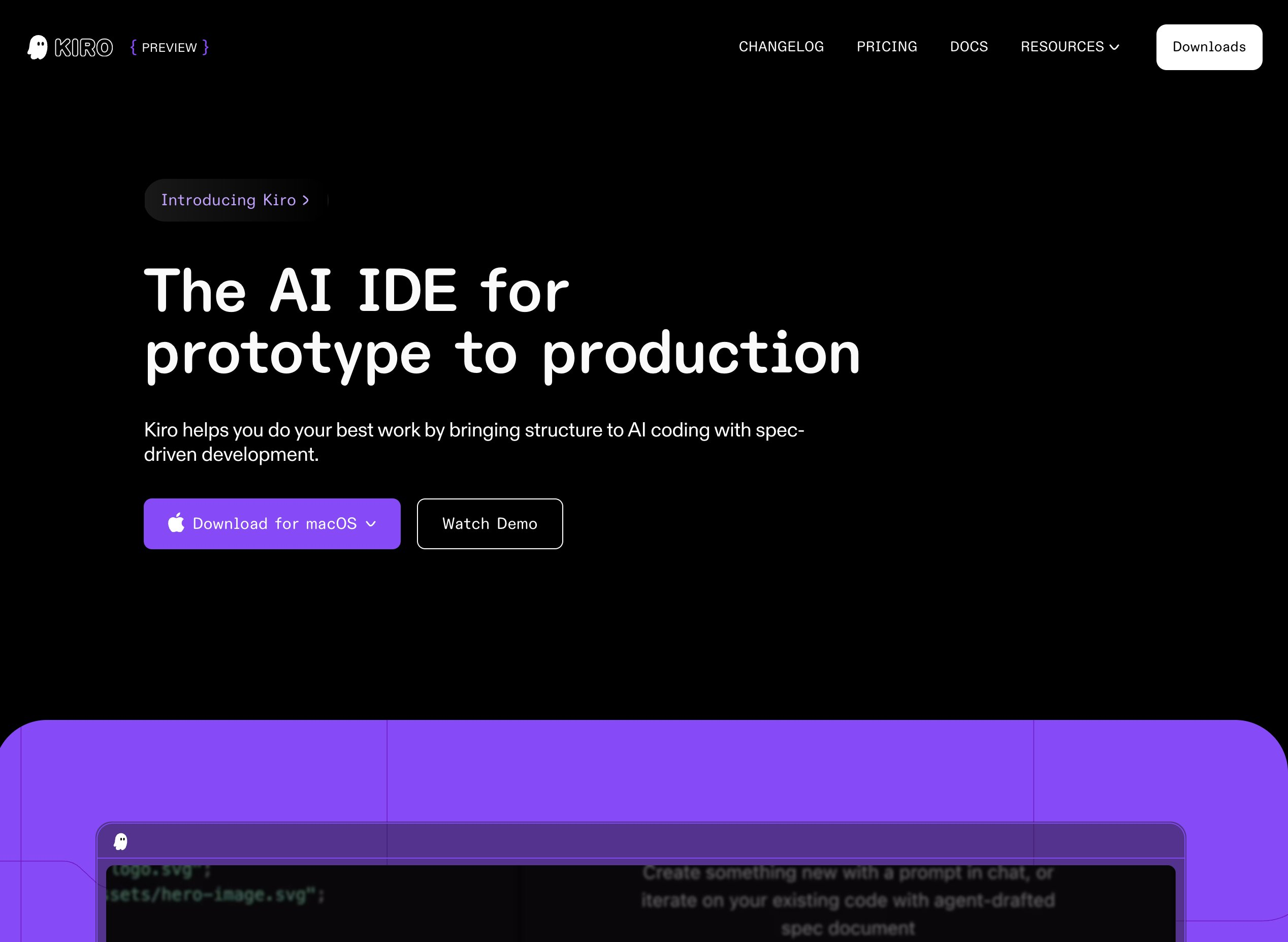Image resolution: width=1288 pixels, height=942 pixels.
Task: Click the arrow after Introducing Kiro
Action: pos(305,200)
